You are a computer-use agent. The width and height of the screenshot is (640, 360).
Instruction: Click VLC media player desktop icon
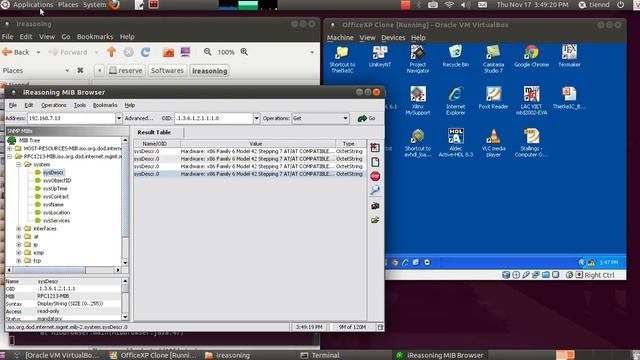pyautogui.click(x=493, y=143)
